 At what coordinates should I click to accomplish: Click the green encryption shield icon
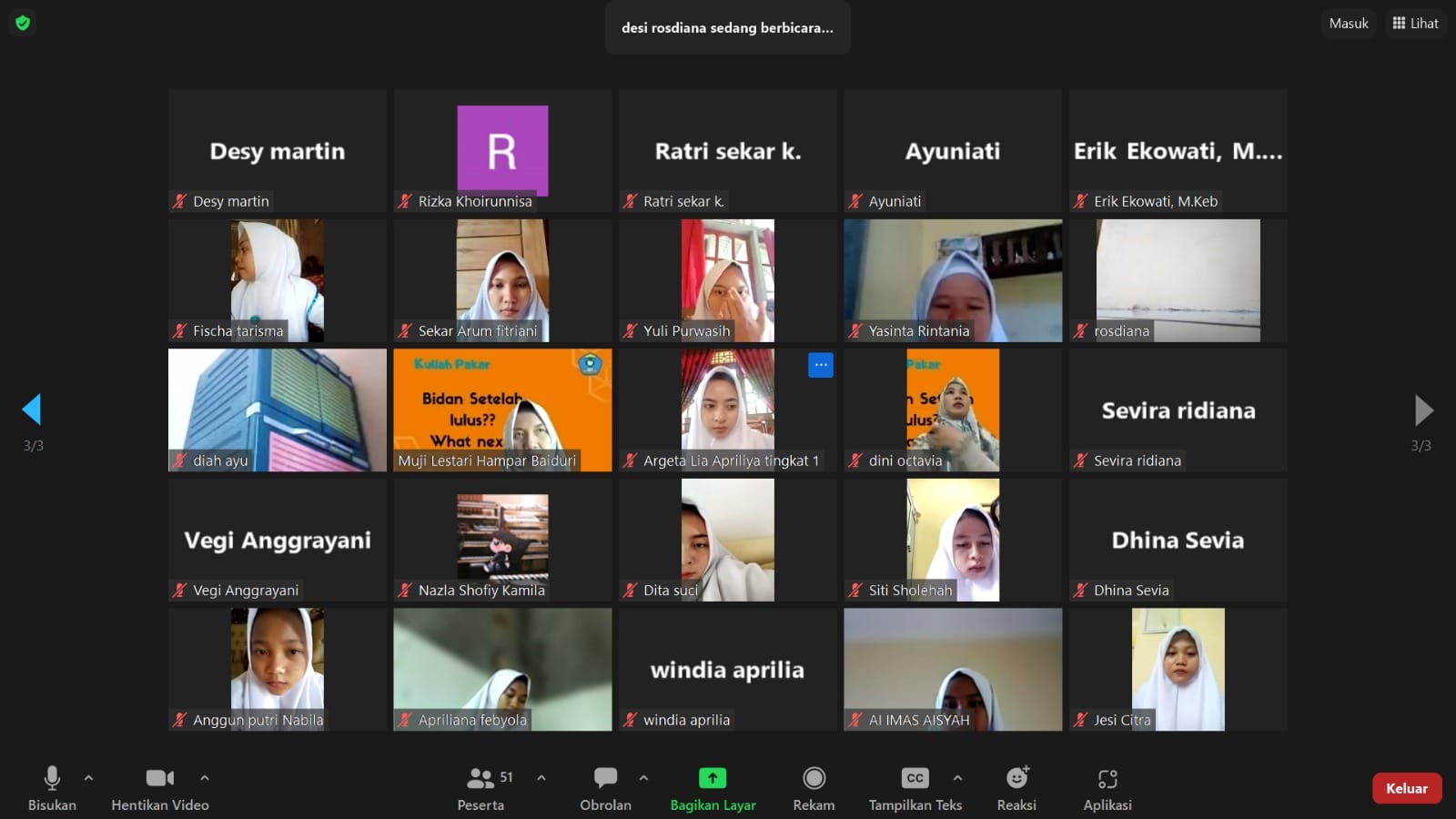23,23
